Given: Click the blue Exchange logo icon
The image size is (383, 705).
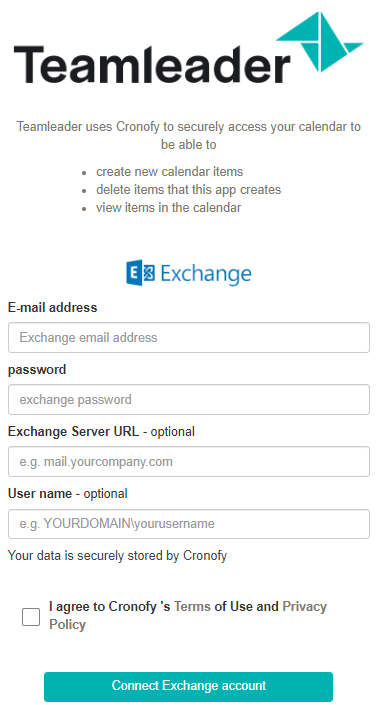Looking at the screenshot, I should click(140, 272).
